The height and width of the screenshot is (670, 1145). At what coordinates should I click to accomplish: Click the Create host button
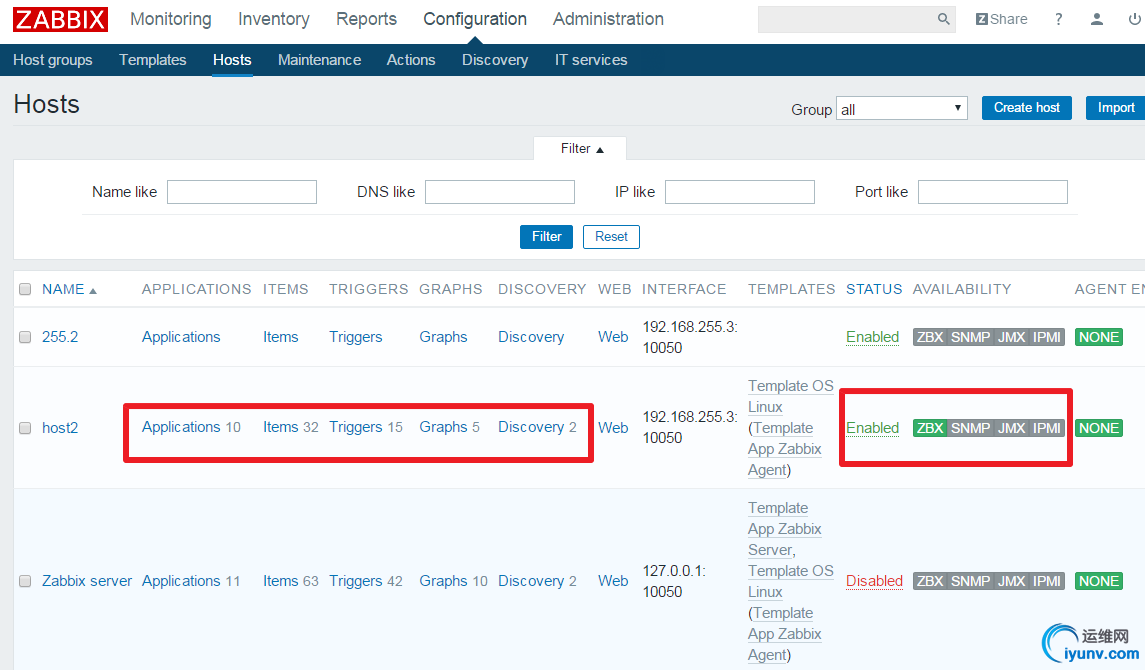1026,108
